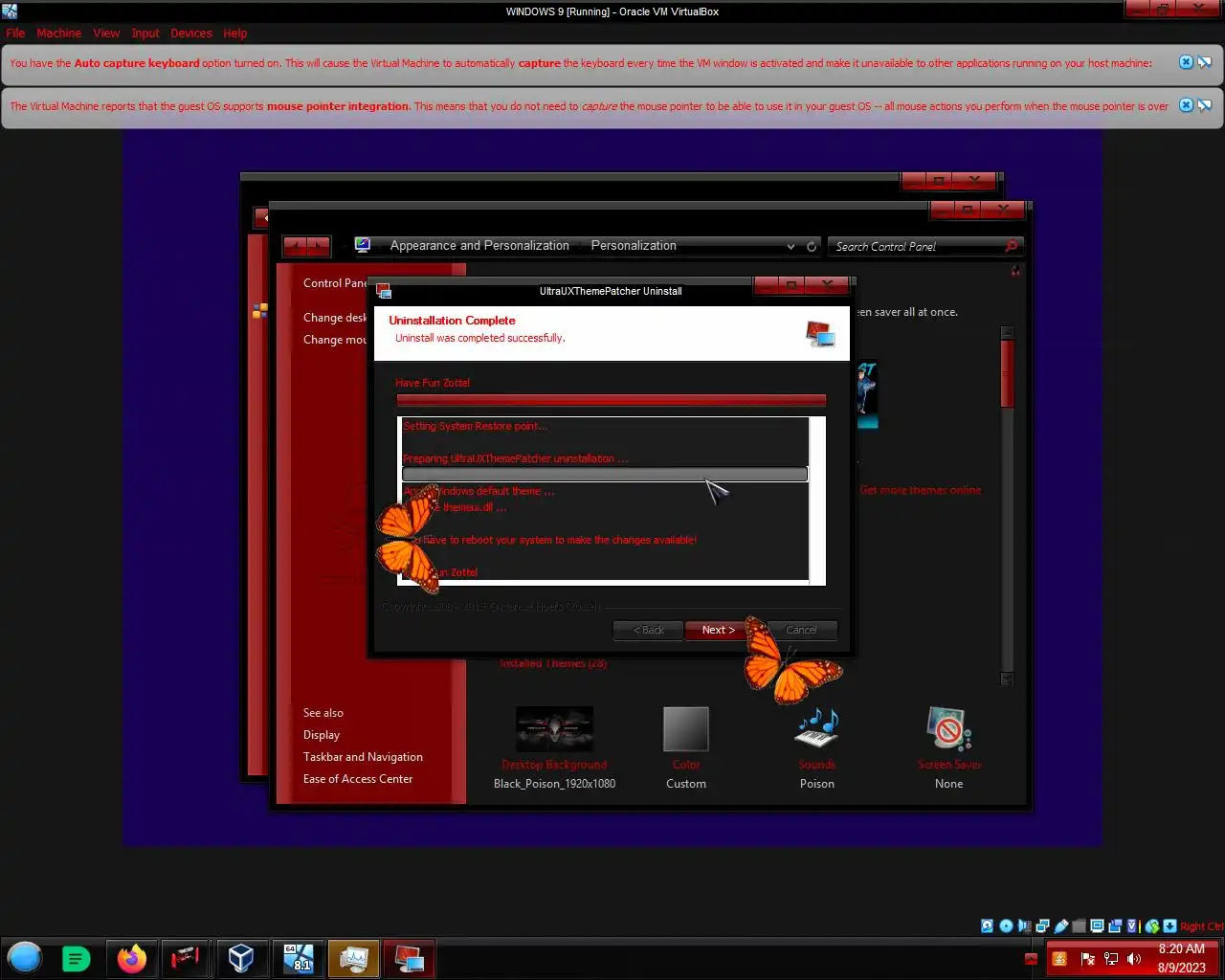Open the Help menu

[235, 33]
